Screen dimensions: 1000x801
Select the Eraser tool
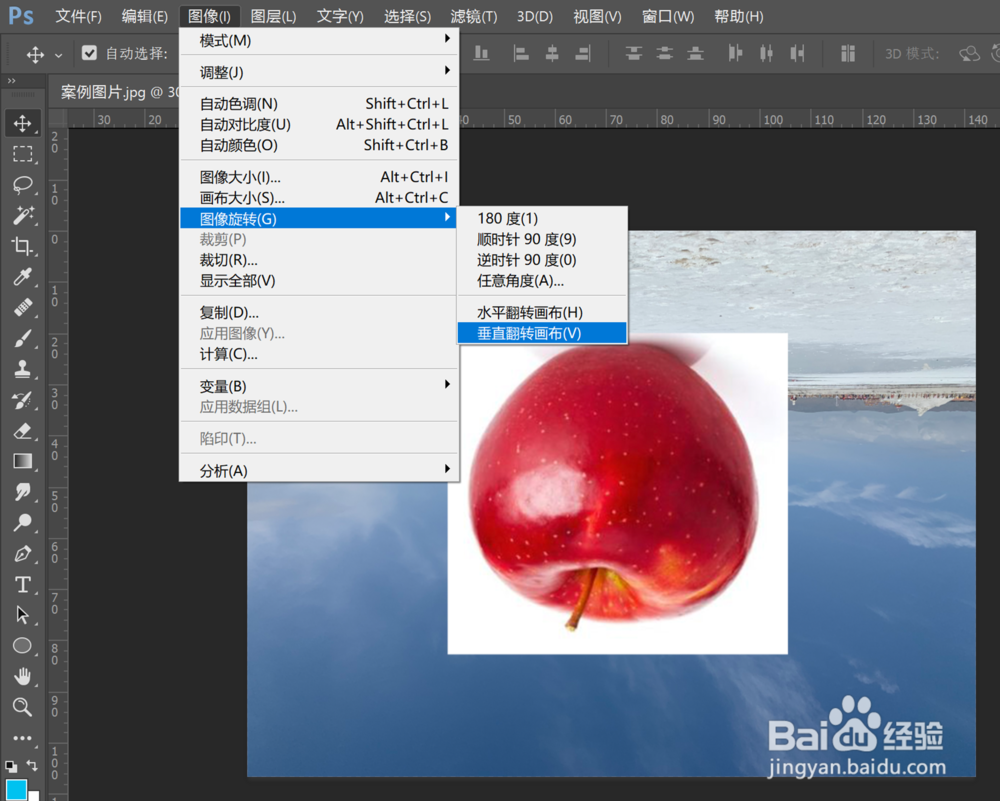click(23, 430)
